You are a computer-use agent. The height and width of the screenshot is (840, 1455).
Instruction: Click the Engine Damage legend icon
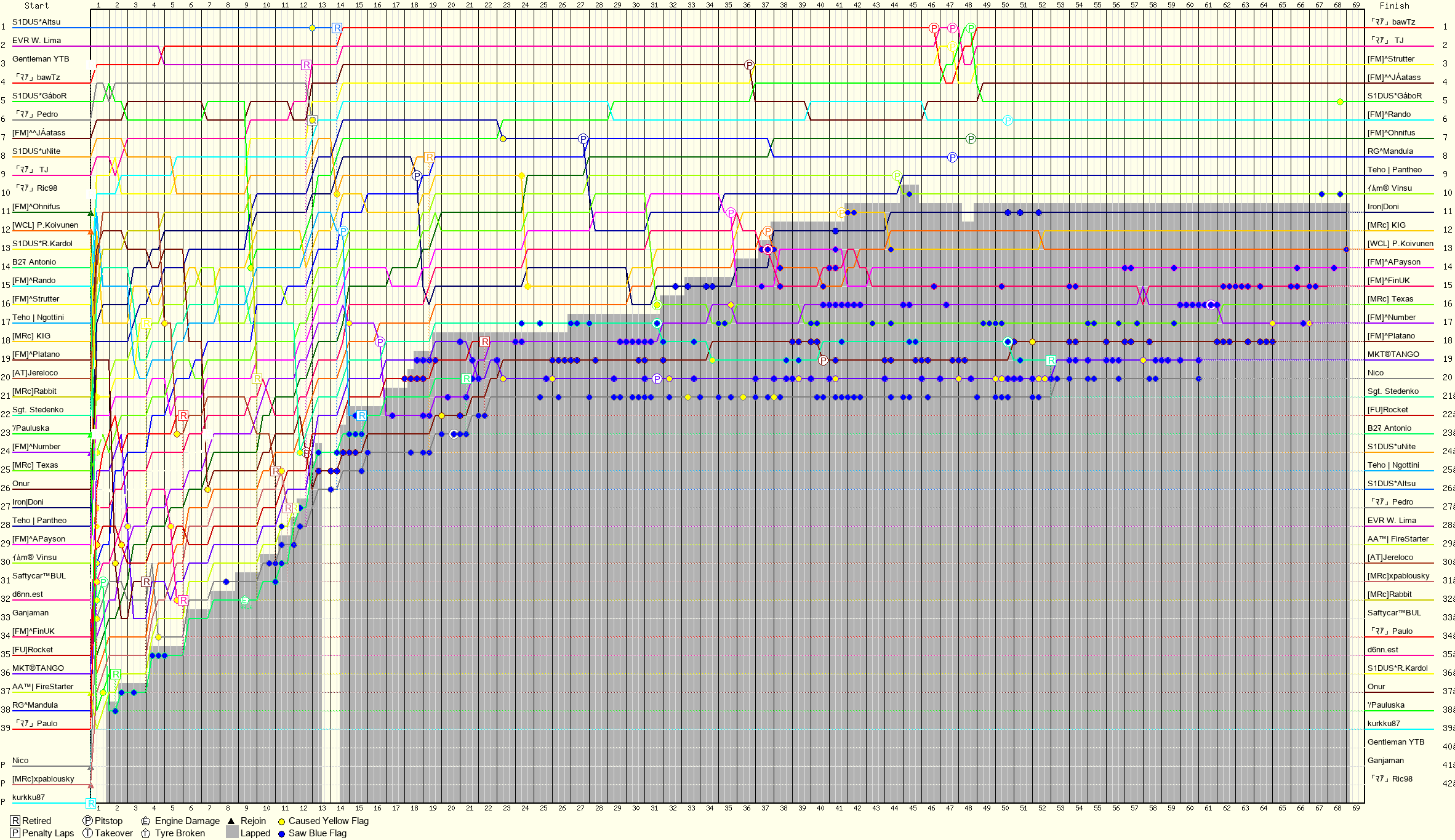point(146,820)
